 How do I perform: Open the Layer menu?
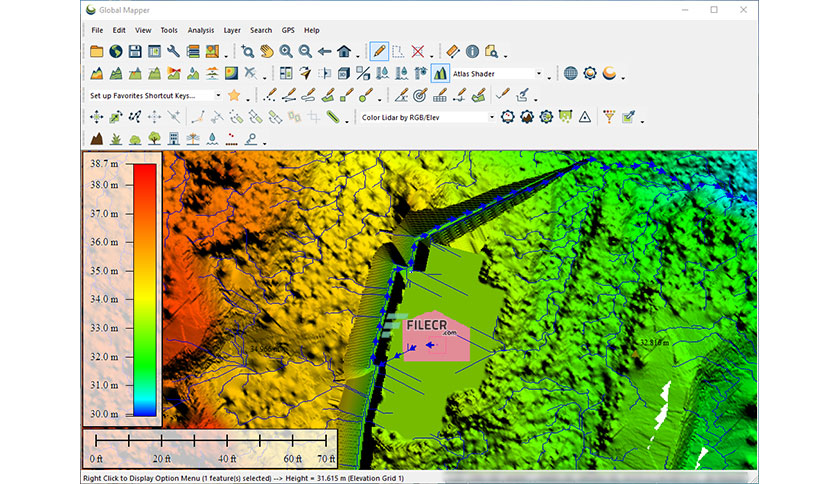pos(232,30)
